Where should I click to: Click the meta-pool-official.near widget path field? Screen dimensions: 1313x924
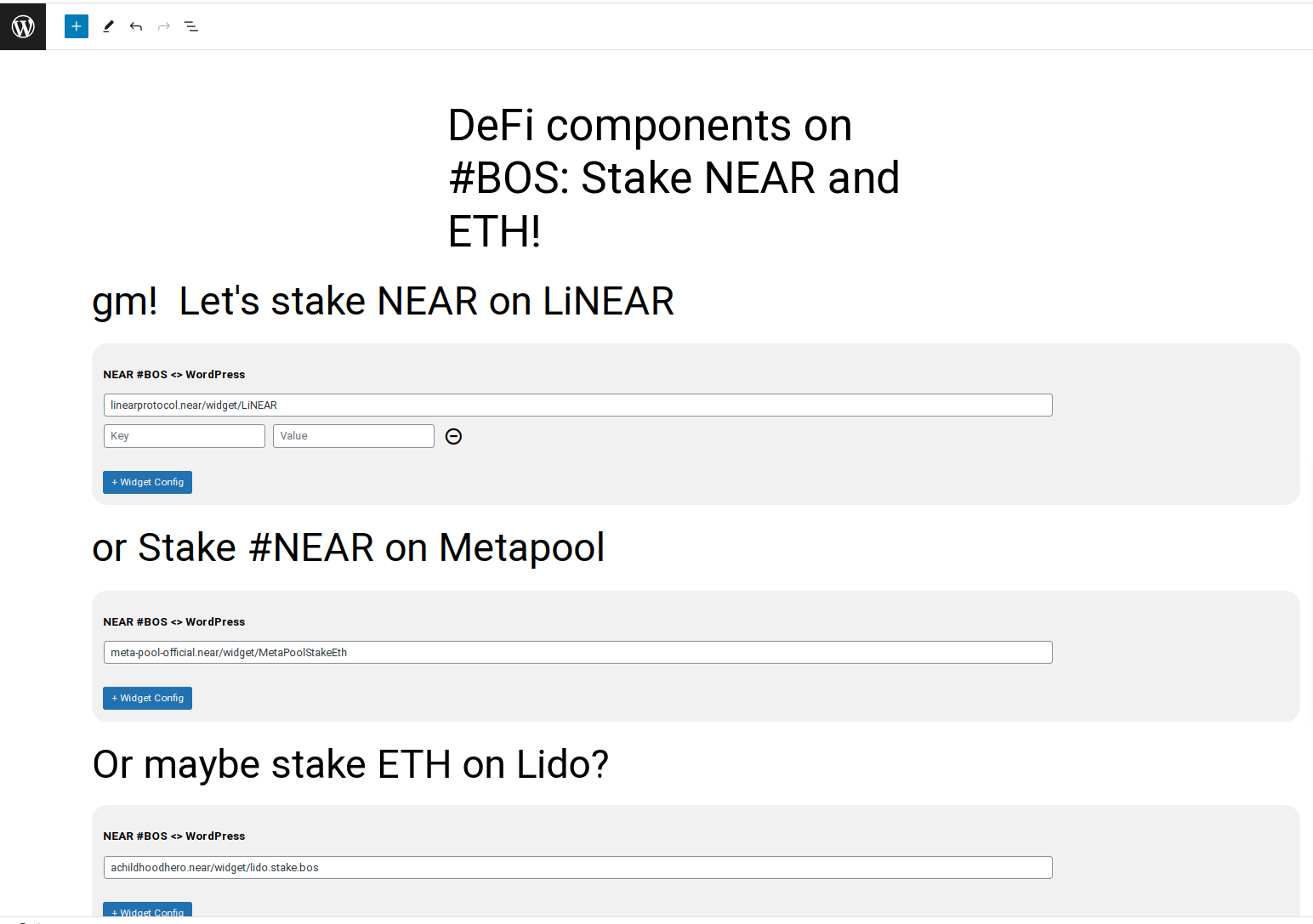pyautogui.click(x=577, y=653)
